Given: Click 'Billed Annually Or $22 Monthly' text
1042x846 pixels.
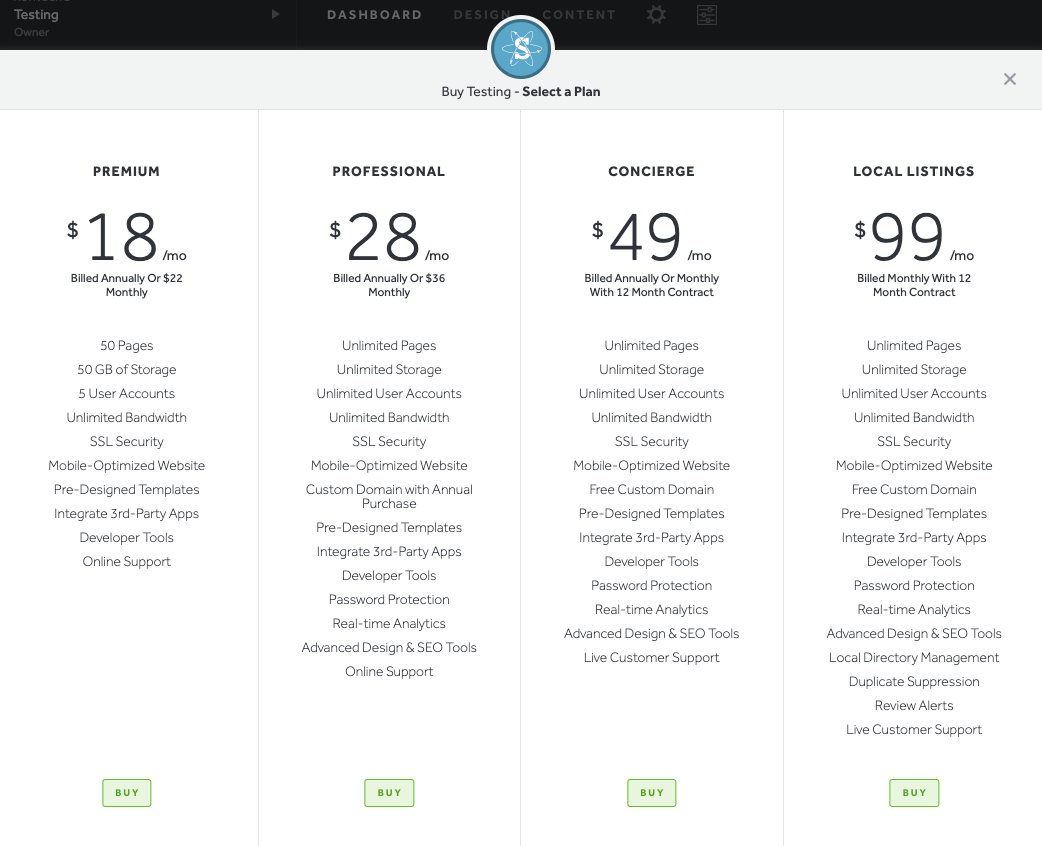Looking at the screenshot, I should [x=126, y=285].
